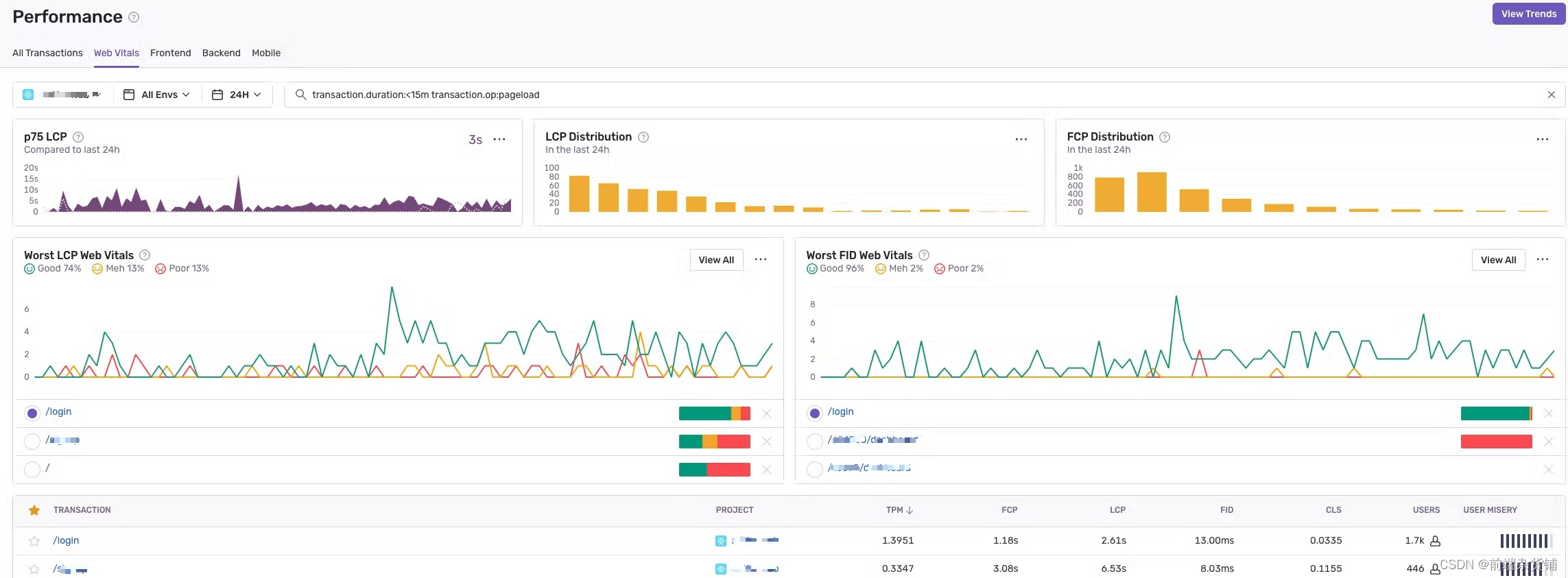Click the /login FID vitals color bar
Screen dimensions: 1568x578
coord(1497,413)
